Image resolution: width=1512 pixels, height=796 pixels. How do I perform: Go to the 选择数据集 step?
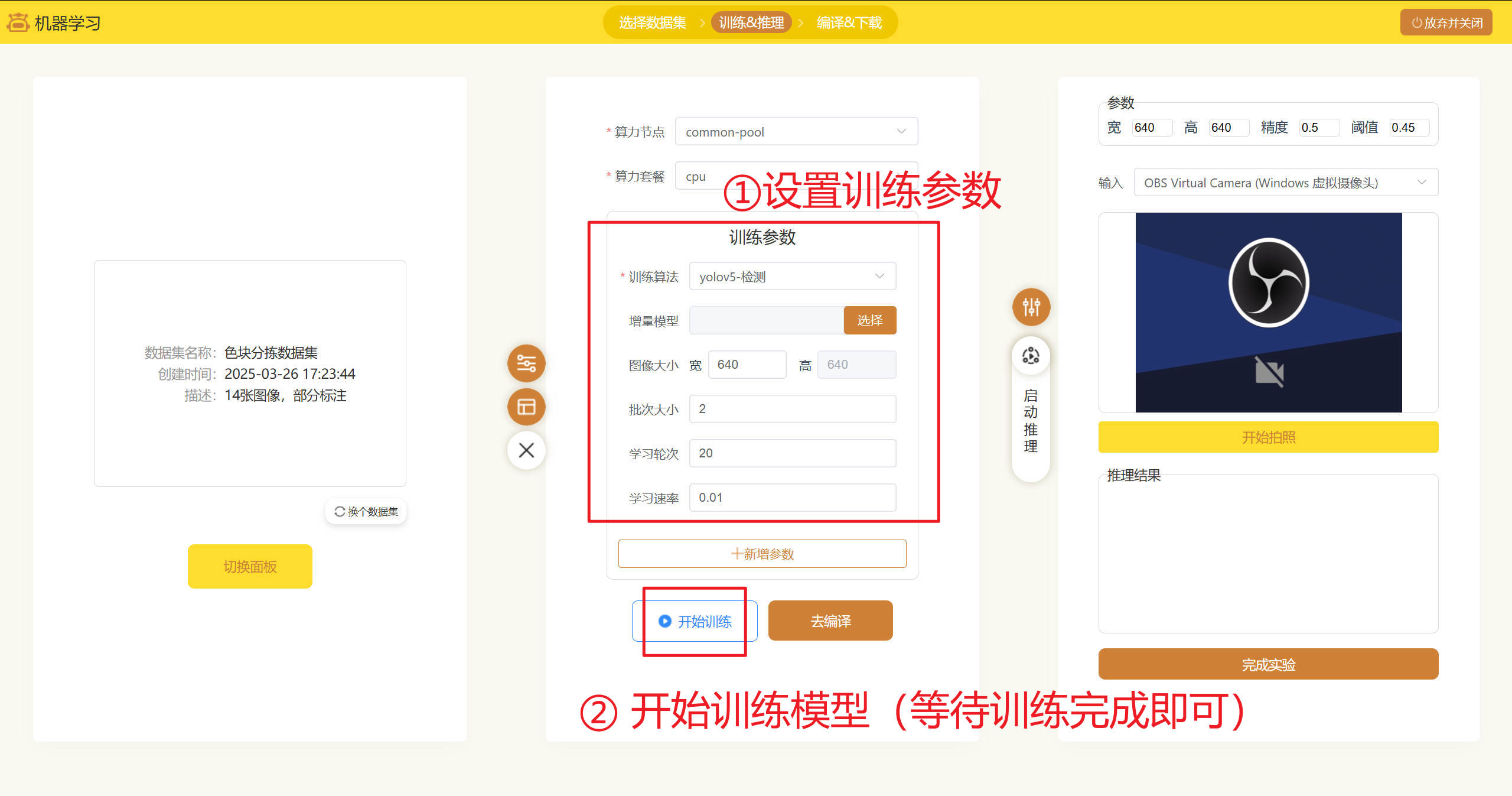pyautogui.click(x=652, y=22)
